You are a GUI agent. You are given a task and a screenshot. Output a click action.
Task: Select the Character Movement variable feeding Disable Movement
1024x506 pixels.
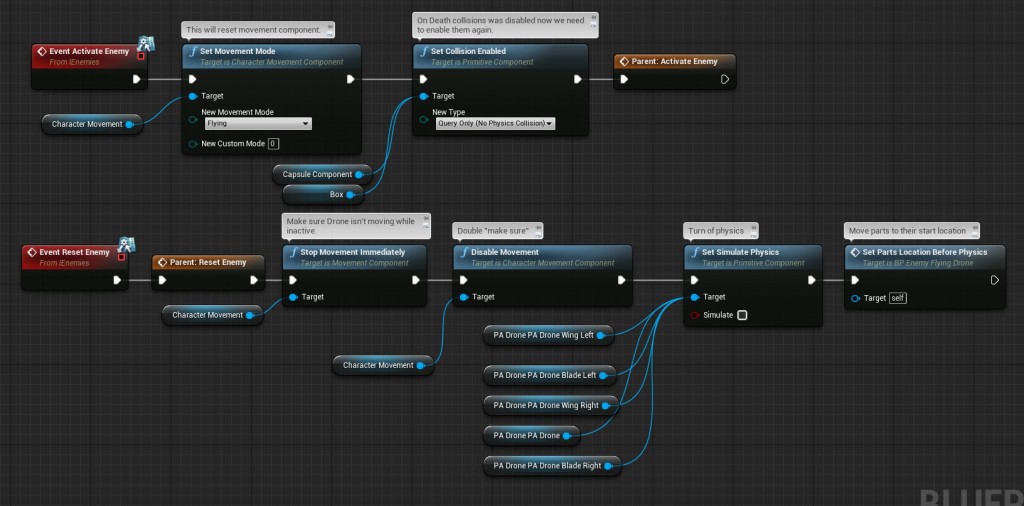click(x=383, y=365)
